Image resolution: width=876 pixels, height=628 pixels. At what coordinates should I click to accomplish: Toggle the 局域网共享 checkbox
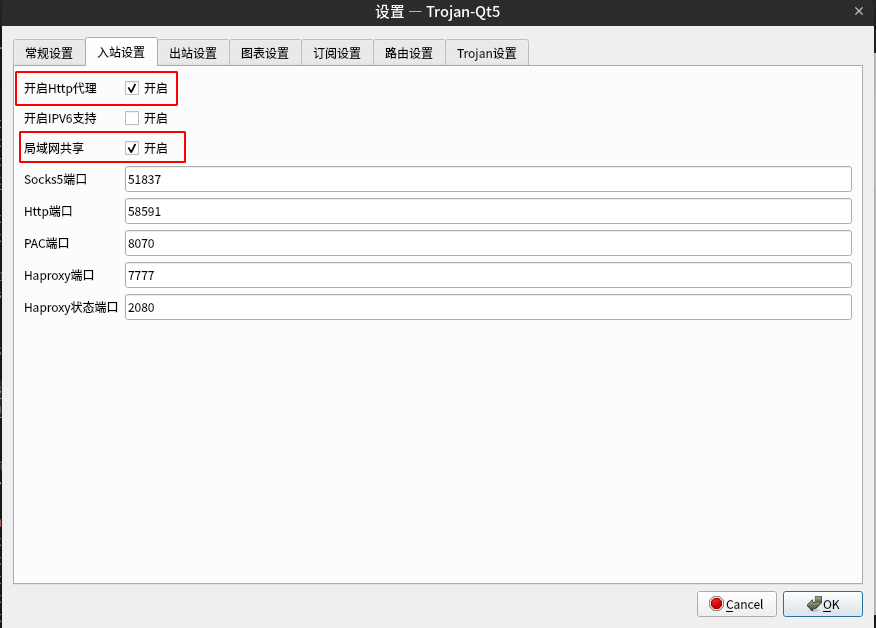(x=132, y=148)
